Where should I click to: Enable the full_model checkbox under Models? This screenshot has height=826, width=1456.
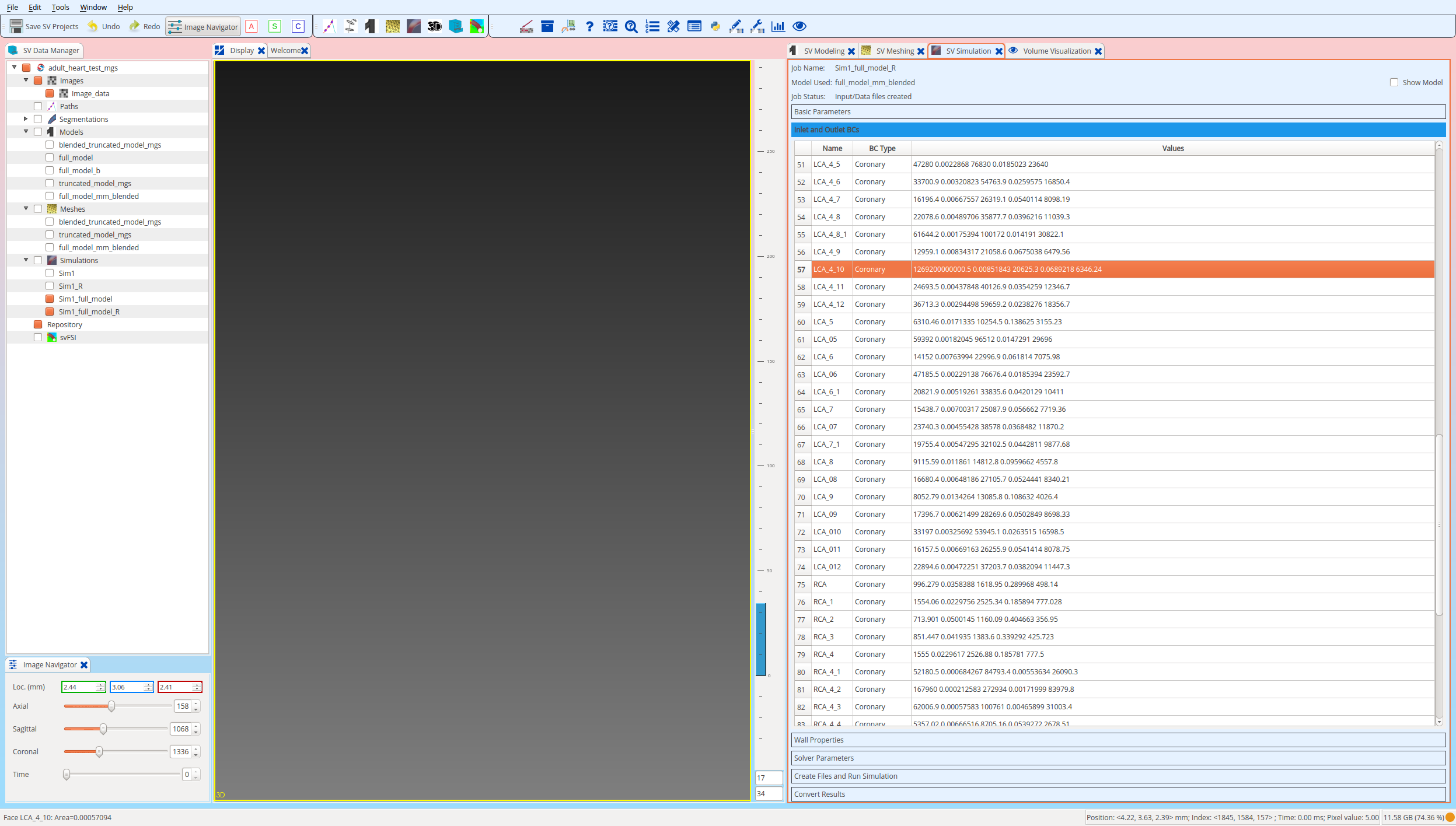coord(50,157)
